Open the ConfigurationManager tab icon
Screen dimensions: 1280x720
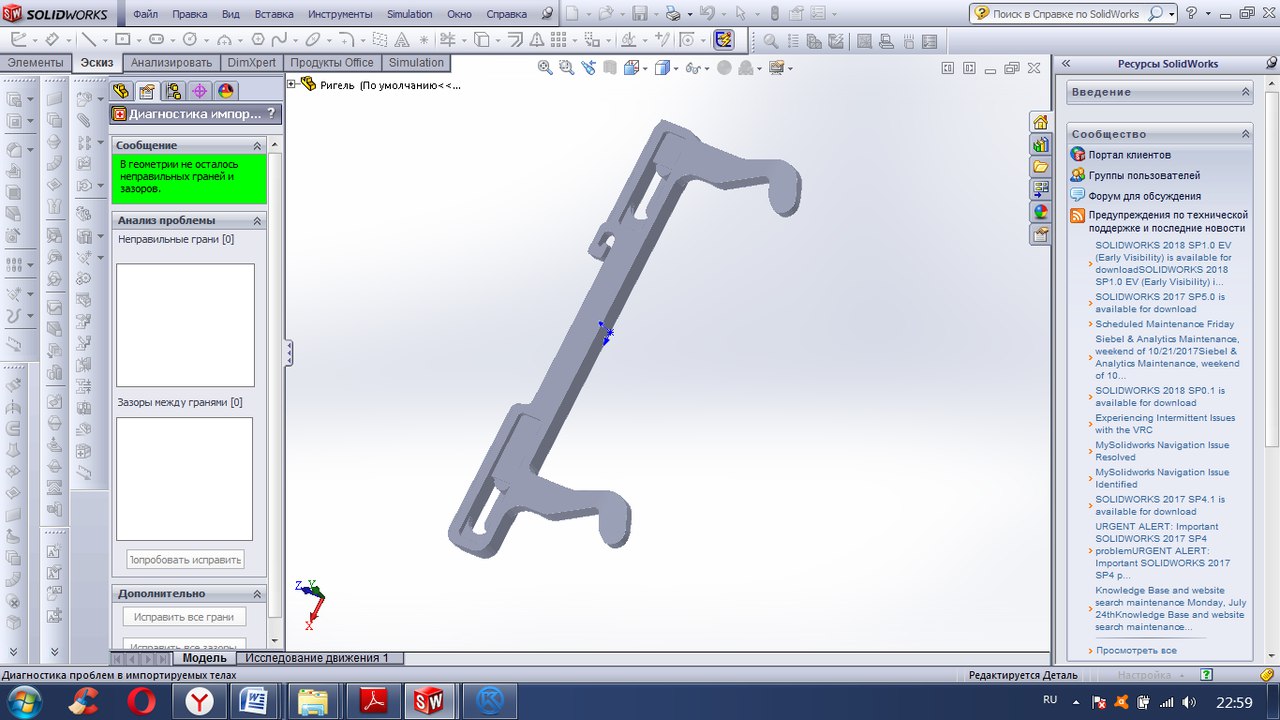(x=174, y=91)
